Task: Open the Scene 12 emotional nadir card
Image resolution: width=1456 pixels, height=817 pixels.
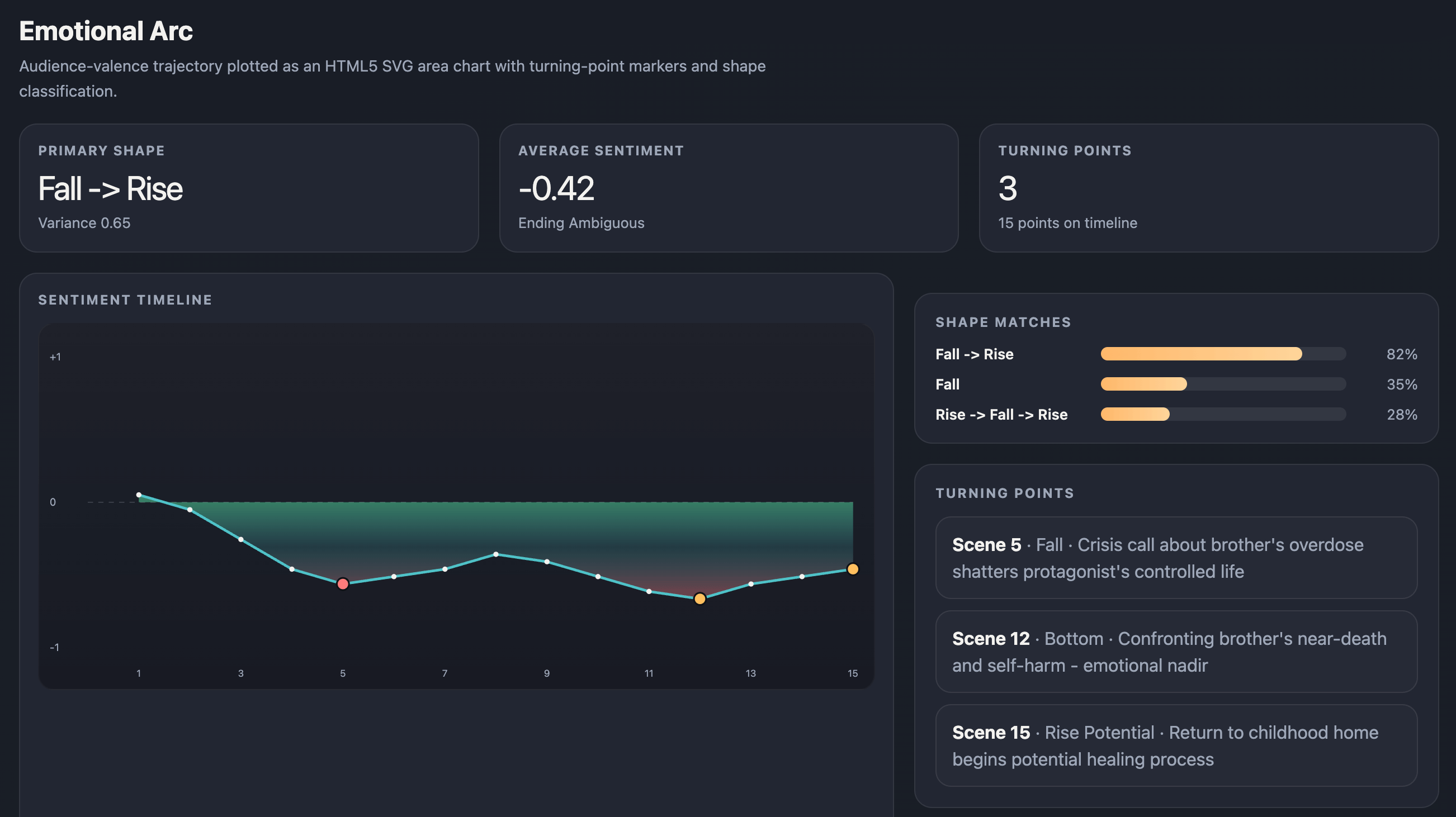Action: coord(1176,652)
